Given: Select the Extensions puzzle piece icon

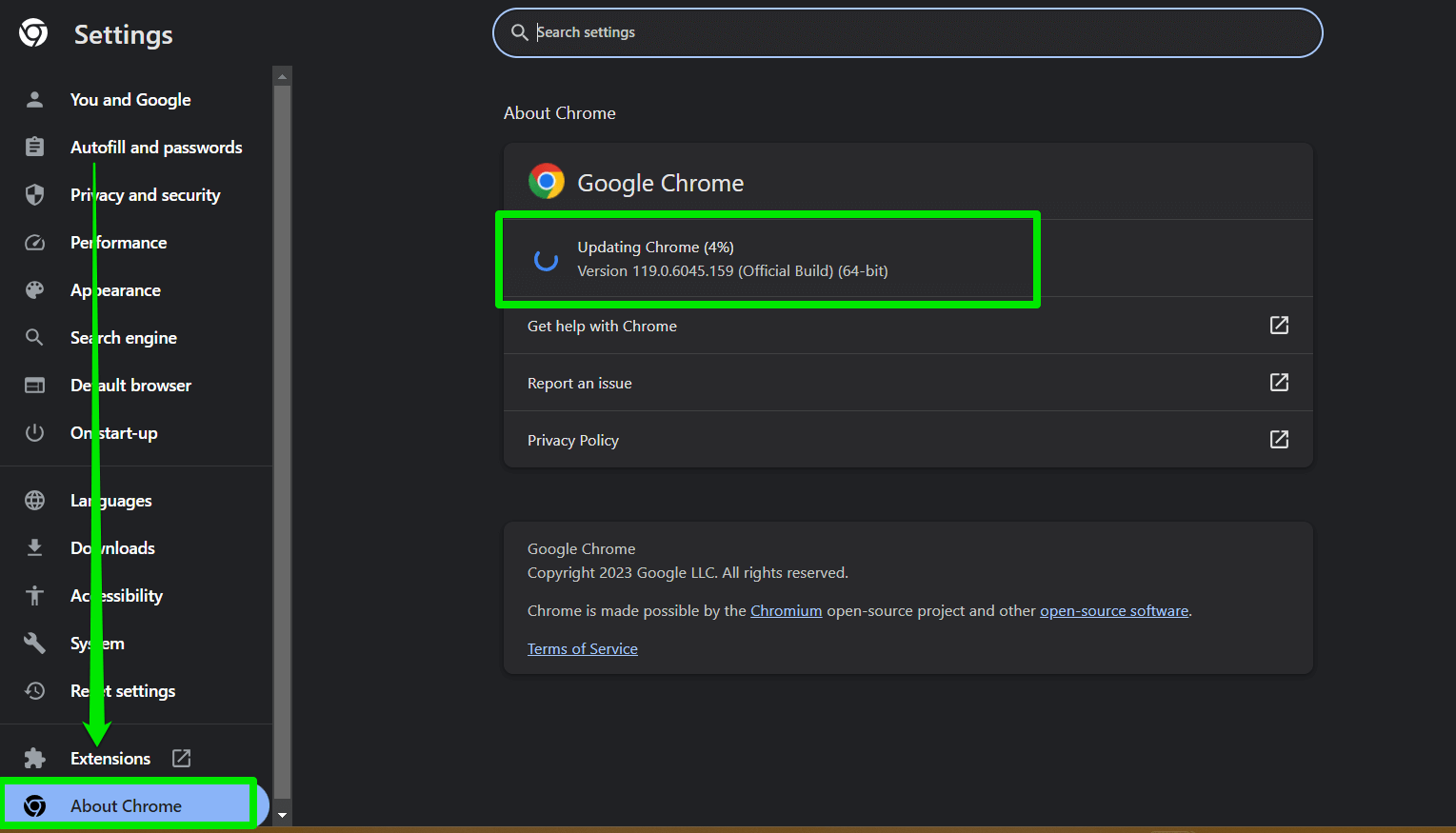Looking at the screenshot, I should point(34,758).
